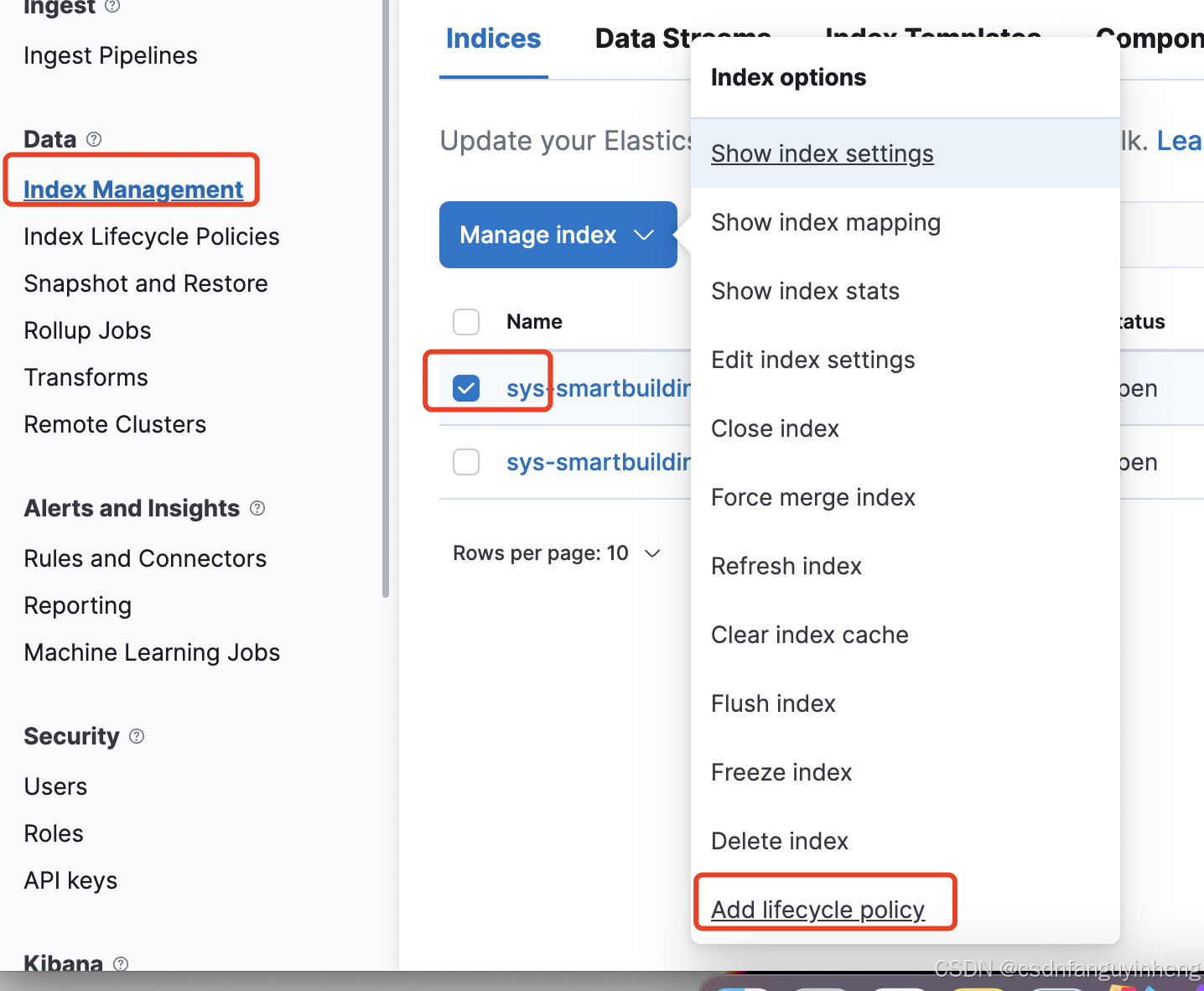This screenshot has height=991, width=1204.
Task: Switch to the Indices tab
Action: 493,39
